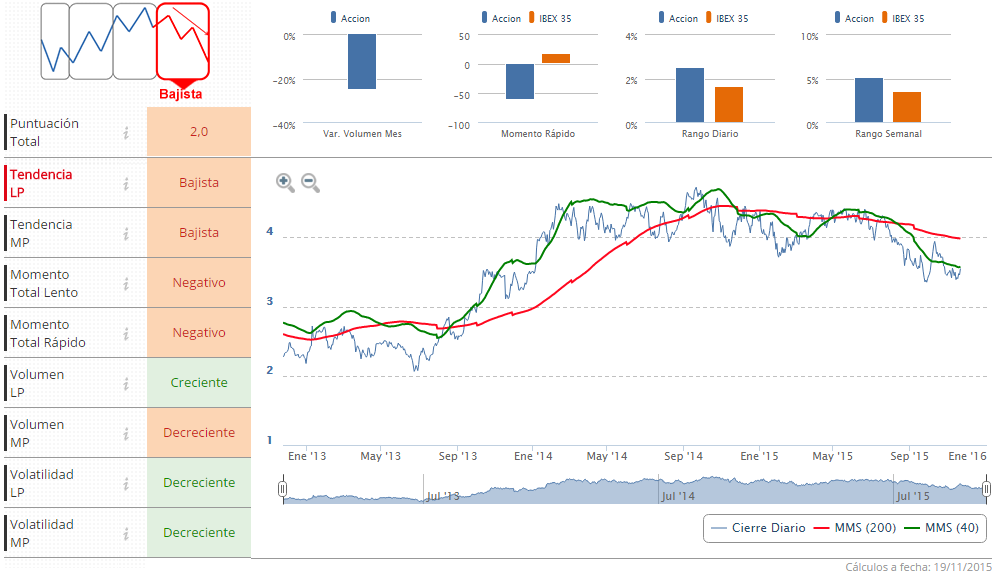Show info for Momento Total Rápido
Image resolution: width=995 pixels, height=580 pixels.
[126, 333]
